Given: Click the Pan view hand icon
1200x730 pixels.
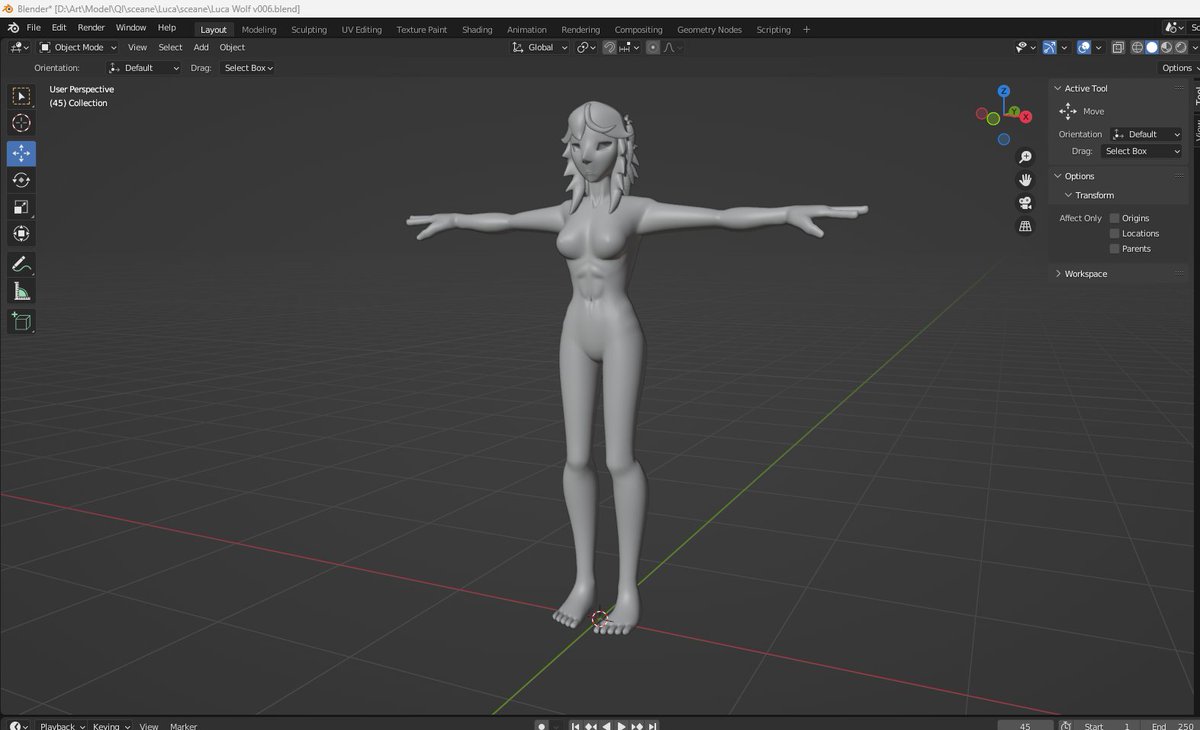Looking at the screenshot, I should coord(1025,180).
